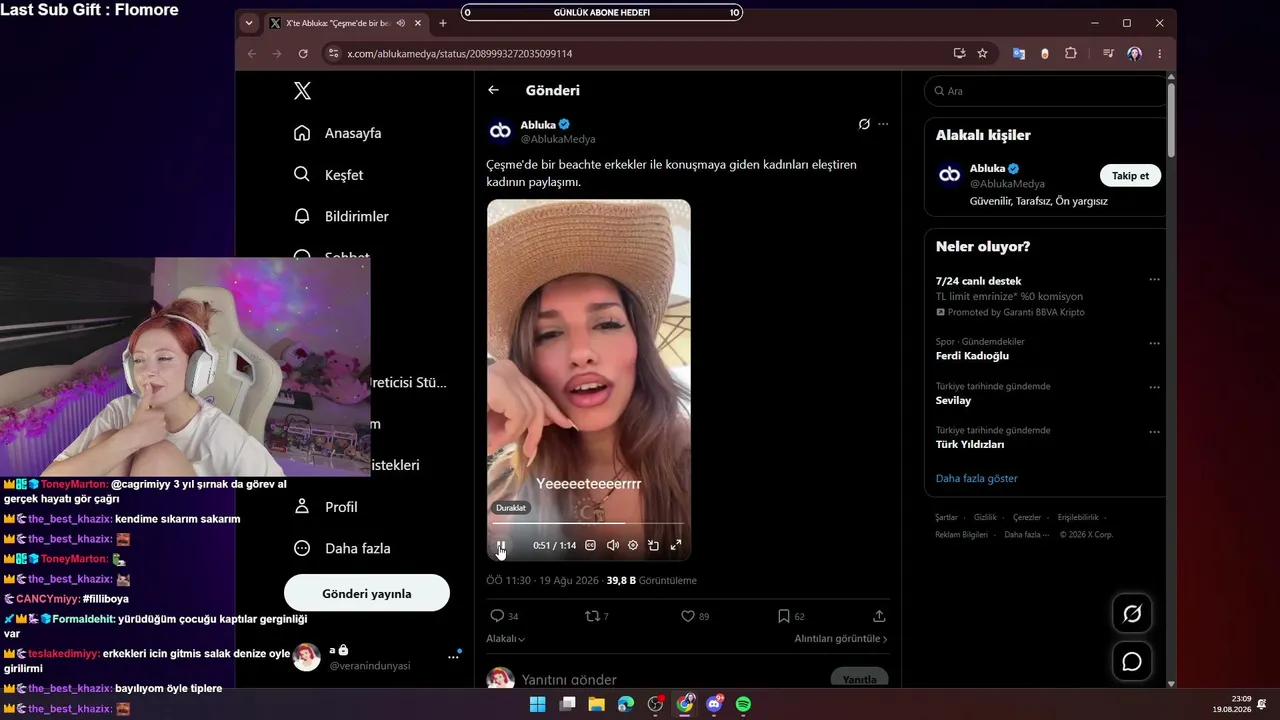The image size is (1280, 720).
Task: Open the share icon on the post
Action: pyautogui.click(x=879, y=616)
